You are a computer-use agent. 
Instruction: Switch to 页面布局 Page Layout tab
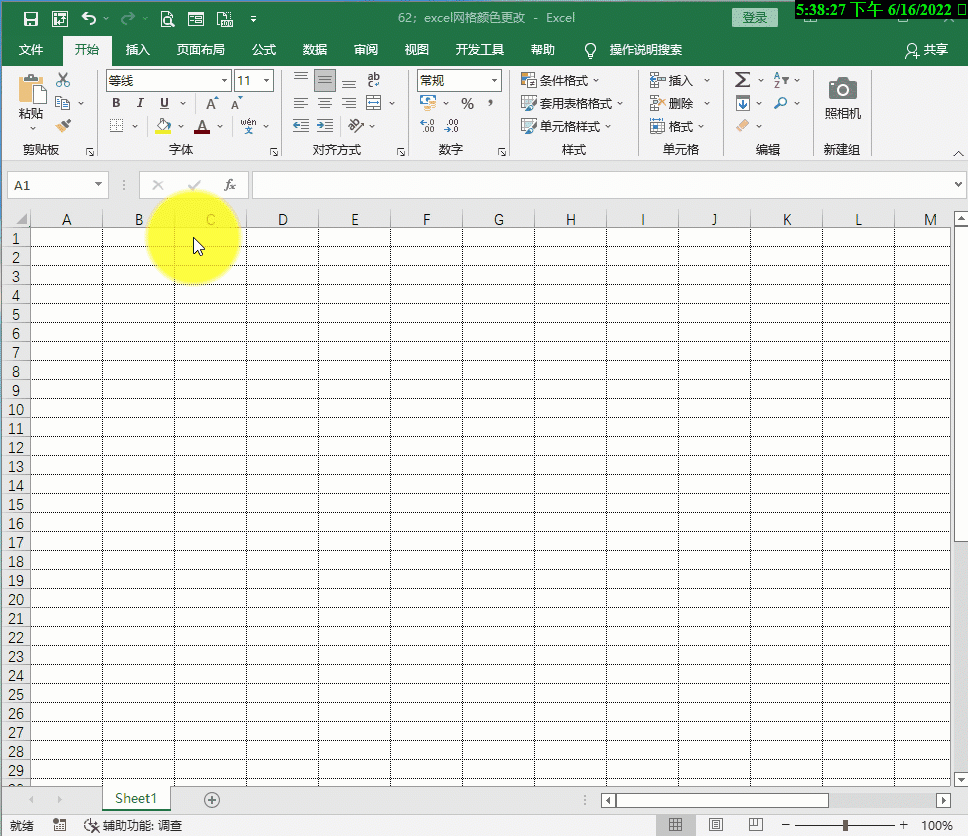point(201,50)
